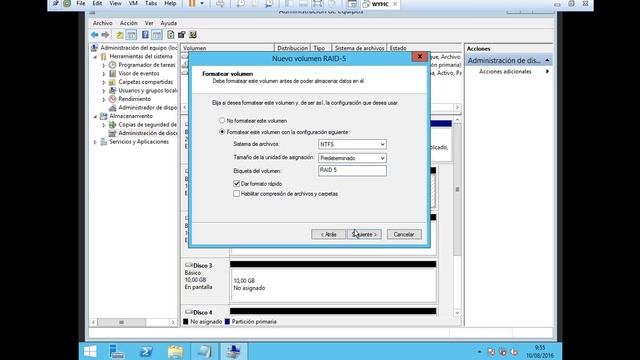
Task: Collapse the Administración de discos actions header
Action: click(547, 60)
